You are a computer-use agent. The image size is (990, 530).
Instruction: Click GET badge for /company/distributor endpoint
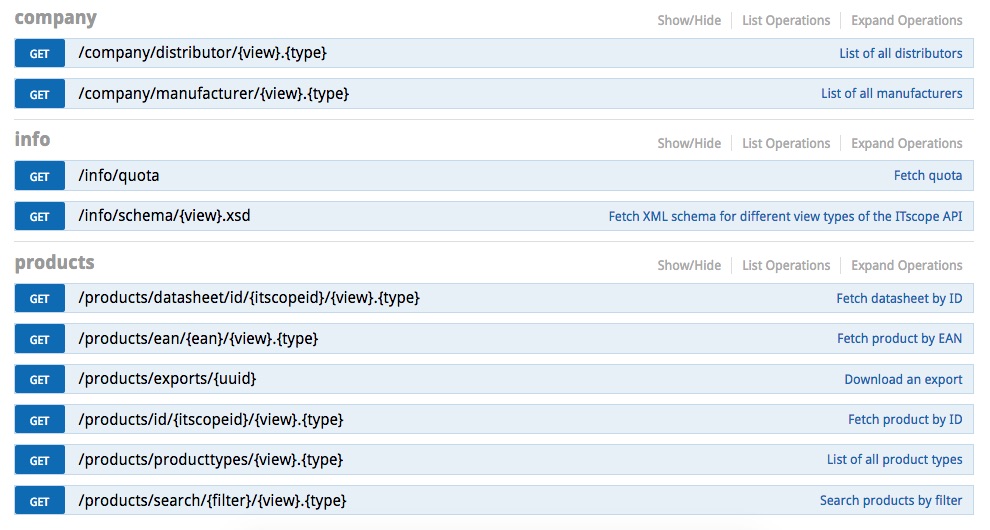tap(39, 54)
